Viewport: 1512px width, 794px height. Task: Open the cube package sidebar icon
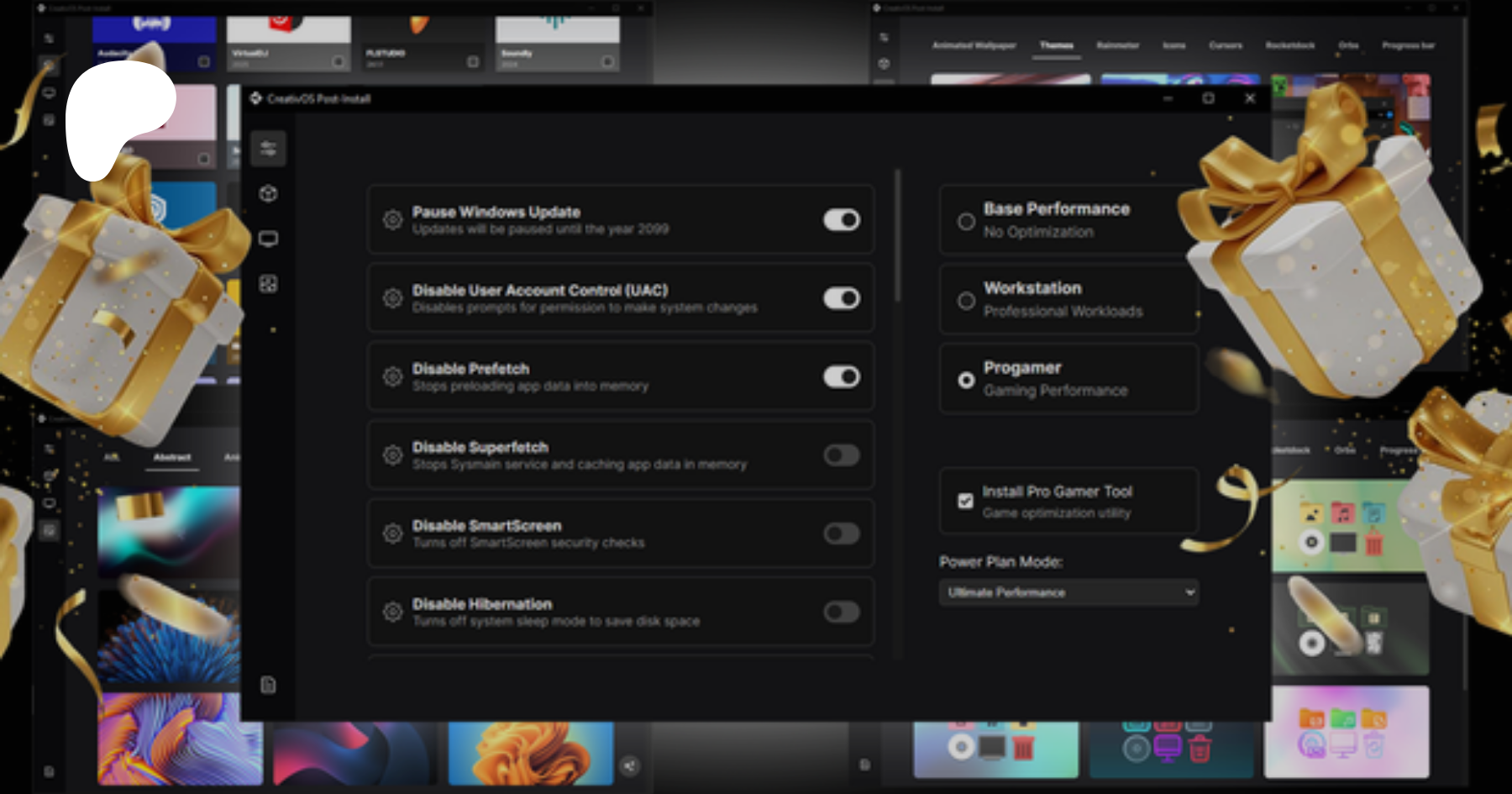click(x=268, y=194)
